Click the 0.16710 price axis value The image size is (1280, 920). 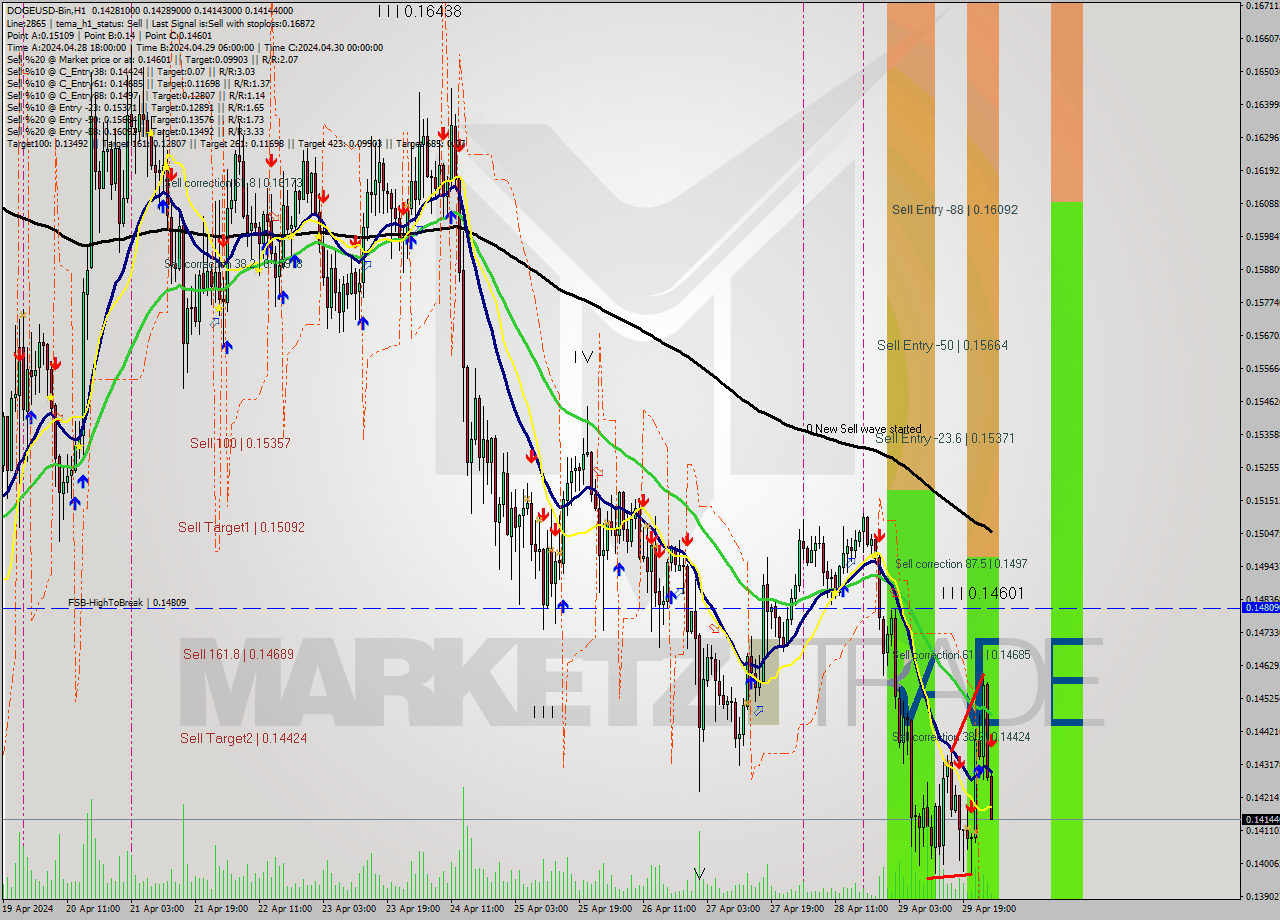[x=1261, y=6]
